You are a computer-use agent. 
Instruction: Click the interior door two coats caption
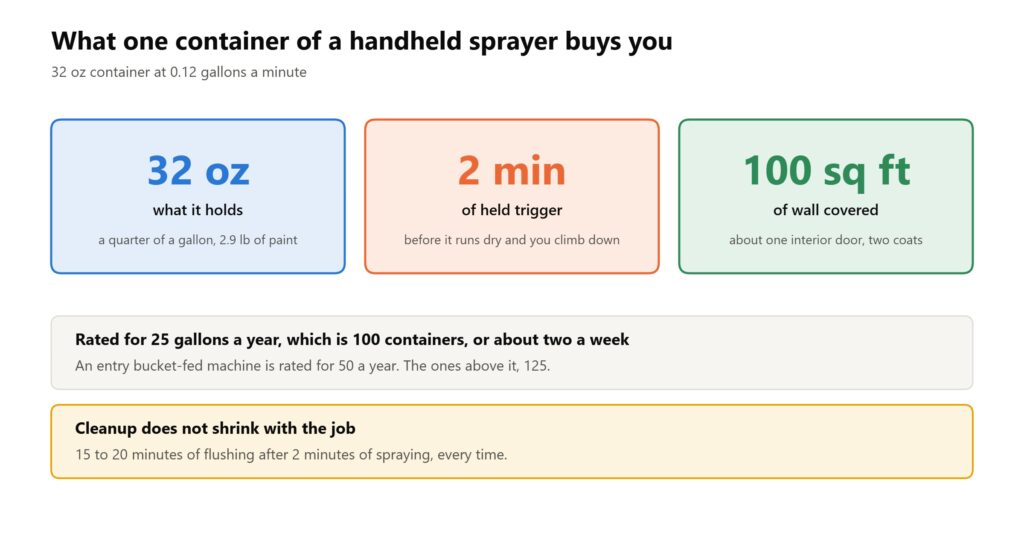tap(826, 240)
